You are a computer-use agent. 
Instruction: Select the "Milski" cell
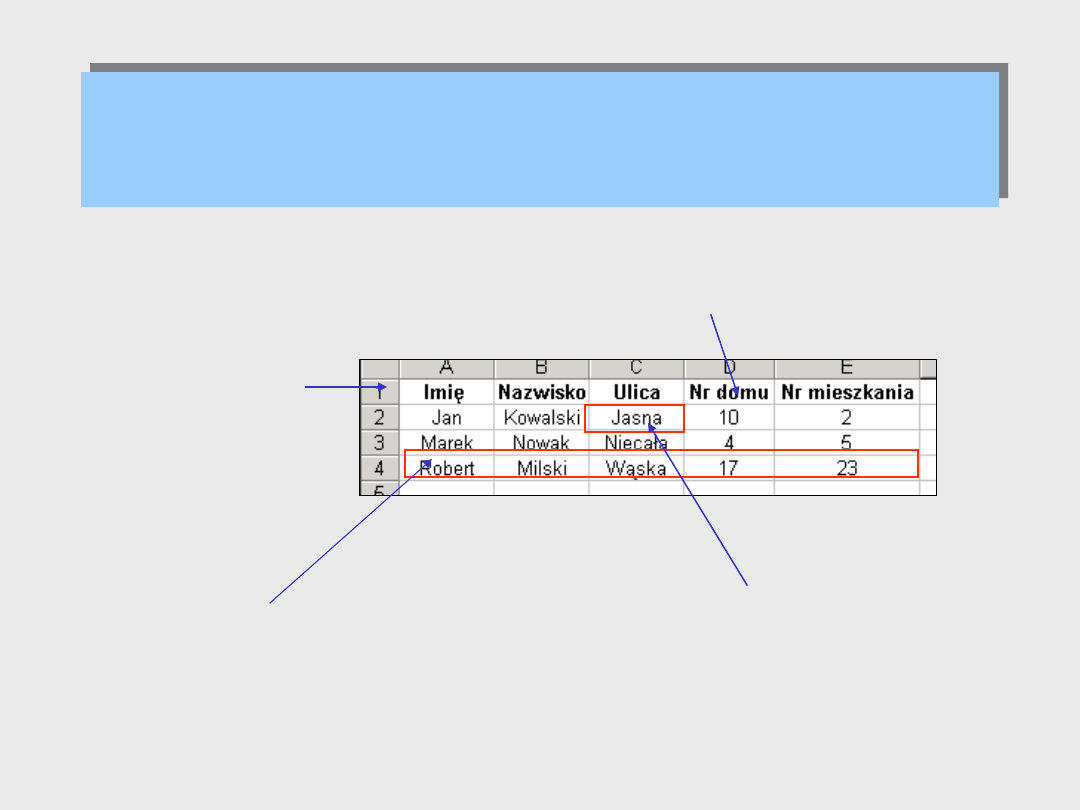(x=542, y=467)
